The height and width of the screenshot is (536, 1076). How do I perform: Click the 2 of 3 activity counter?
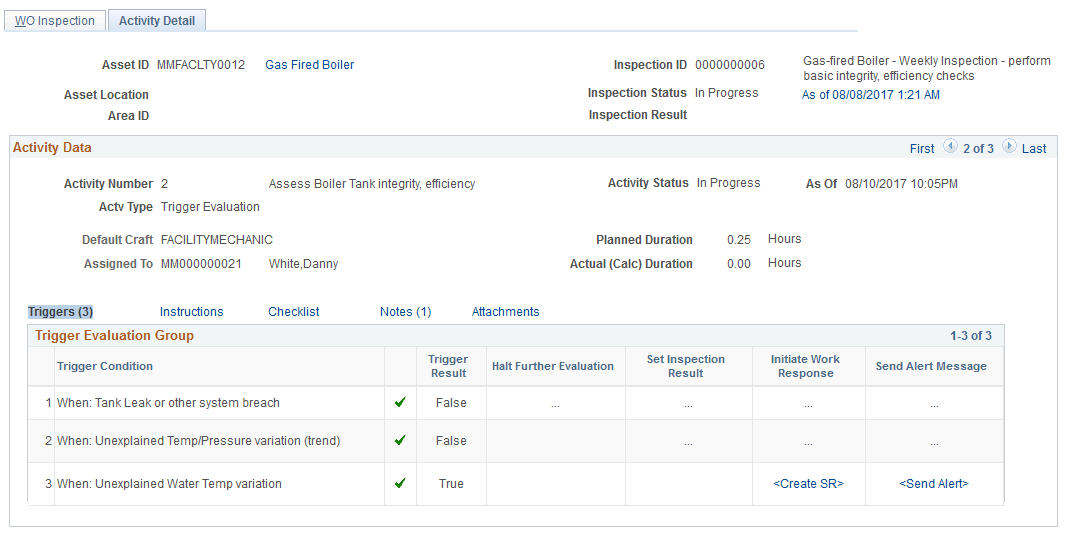[979, 148]
